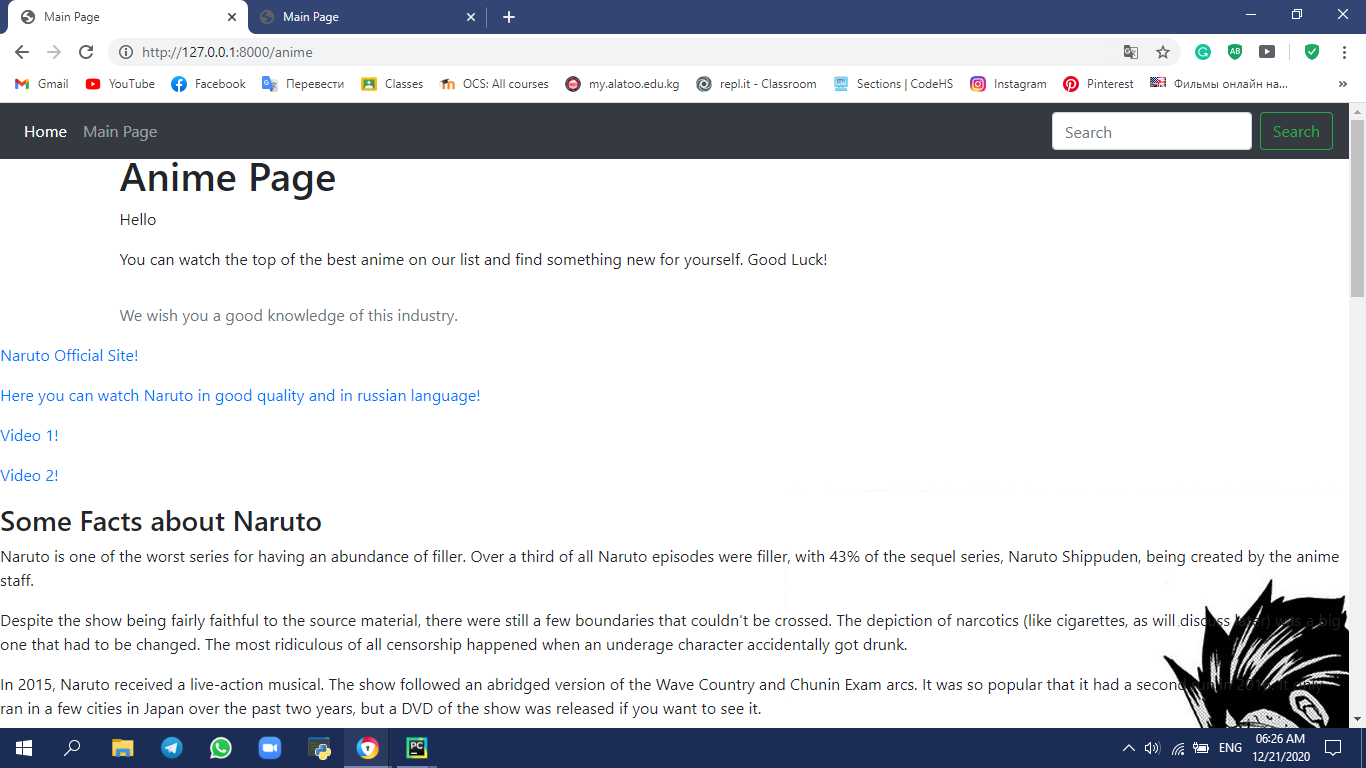This screenshot has width=1366, height=768.
Task: Show hidden system tray icons
Action: (1128, 747)
